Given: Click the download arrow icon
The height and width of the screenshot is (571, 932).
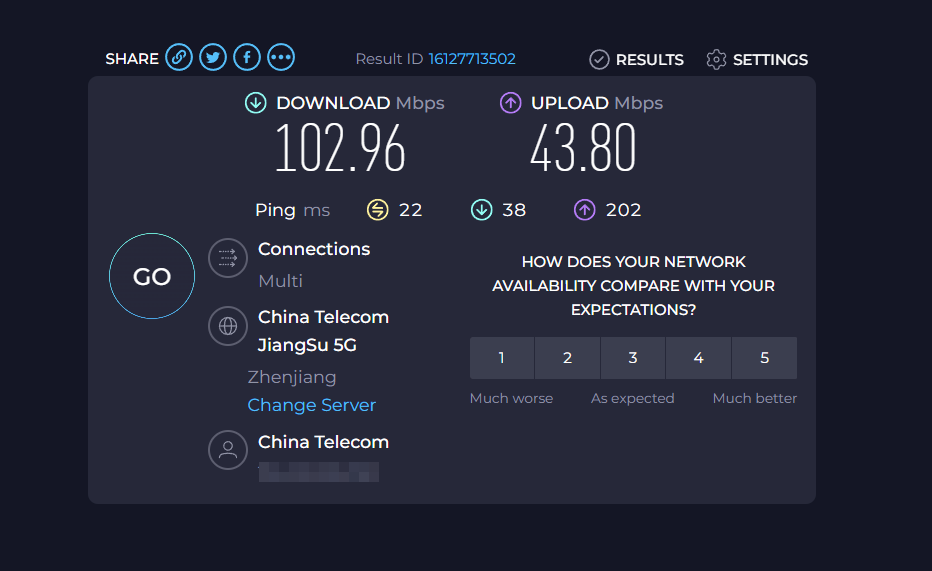Looking at the screenshot, I should (256, 103).
